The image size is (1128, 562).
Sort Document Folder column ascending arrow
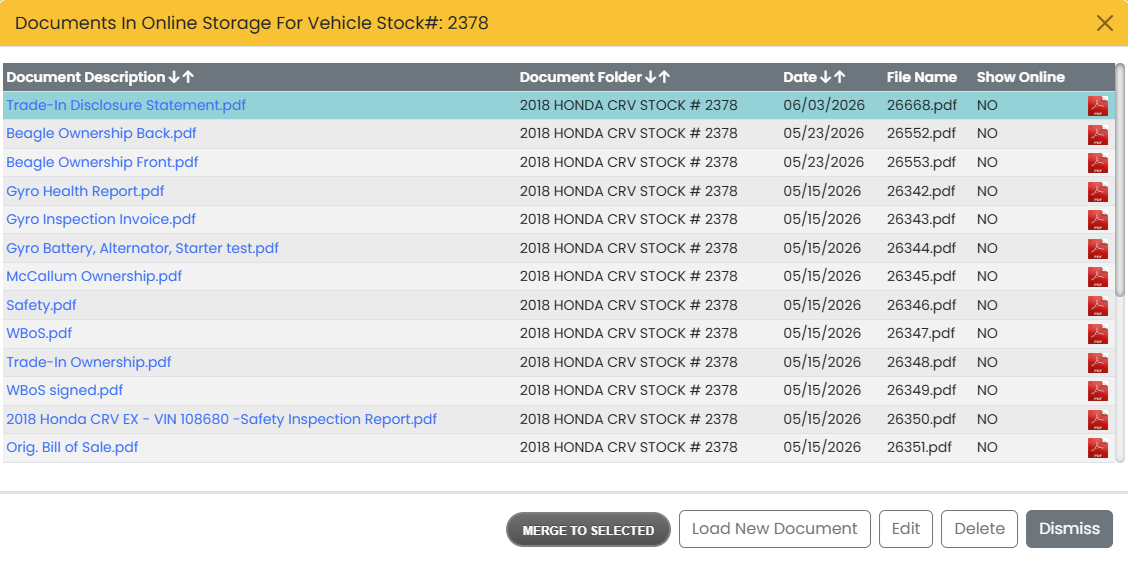665,77
